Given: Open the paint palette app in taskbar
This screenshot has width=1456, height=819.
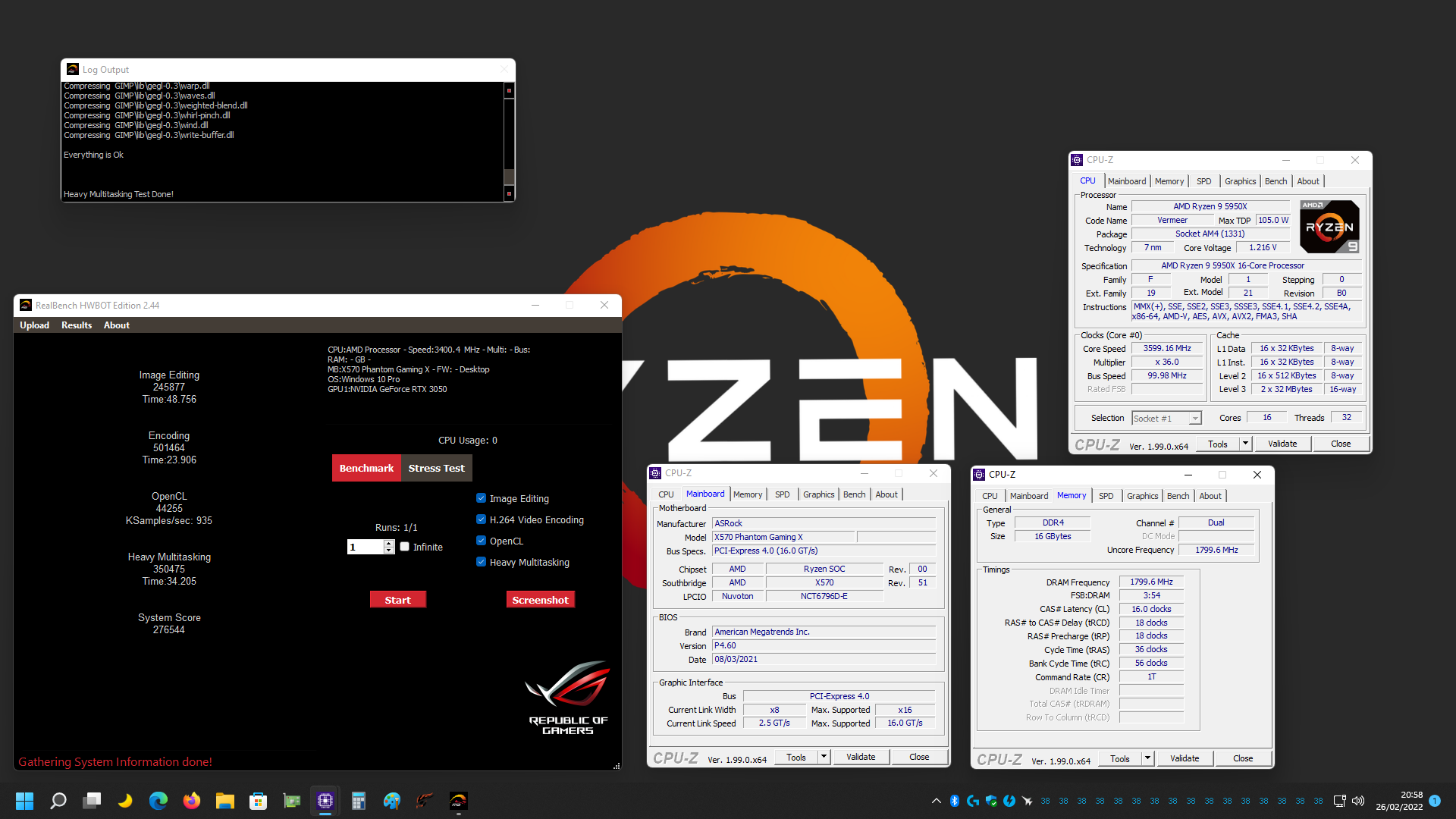Looking at the screenshot, I should 392,801.
